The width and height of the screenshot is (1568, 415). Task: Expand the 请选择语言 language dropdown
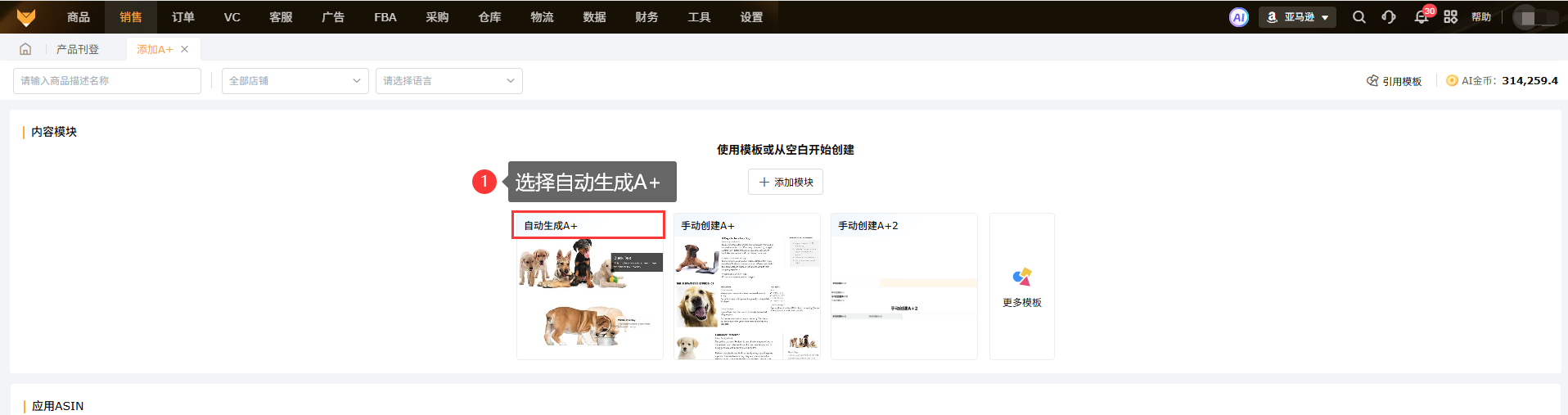pos(449,81)
